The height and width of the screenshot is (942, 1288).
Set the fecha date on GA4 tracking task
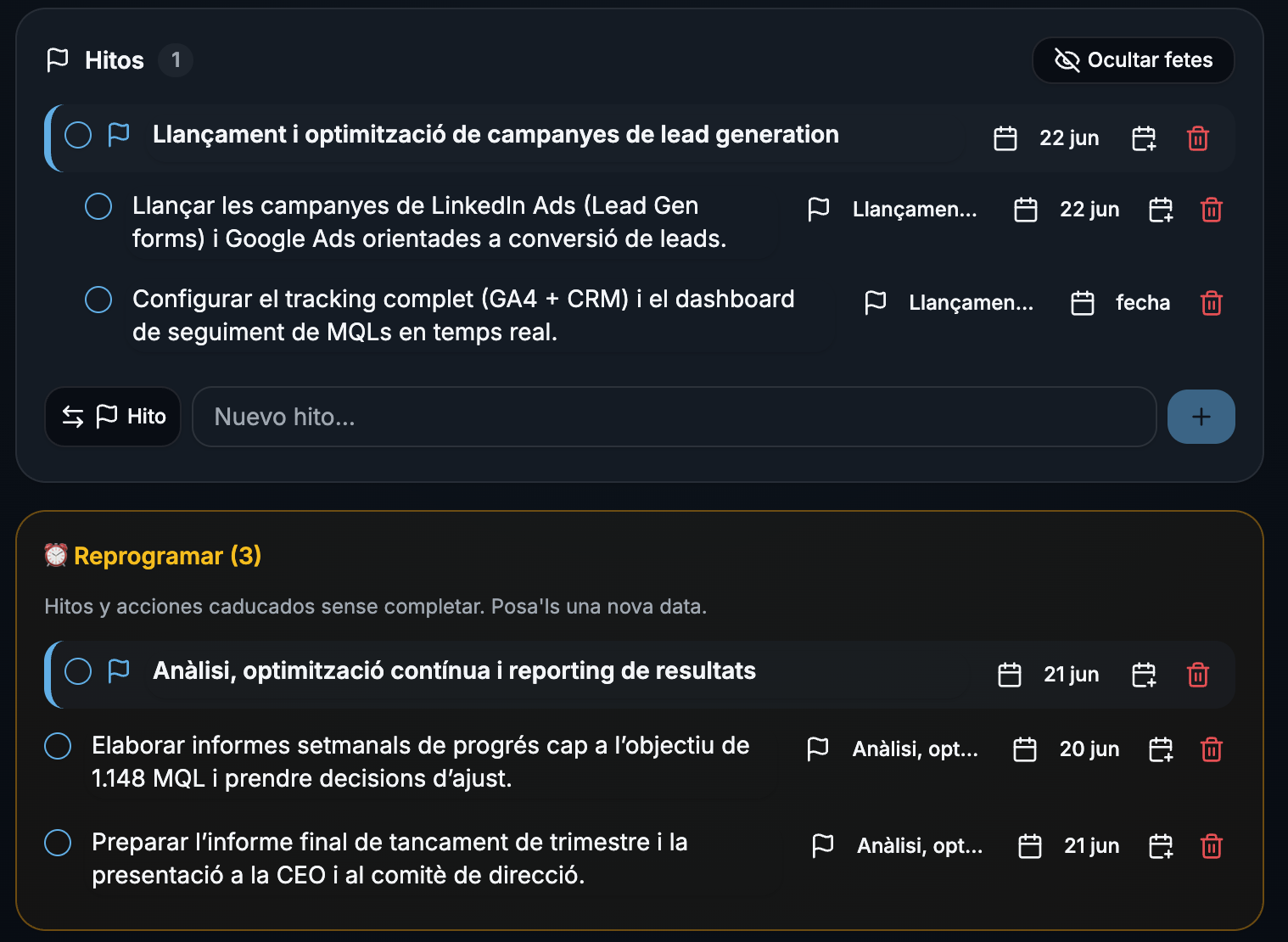(1121, 303)
